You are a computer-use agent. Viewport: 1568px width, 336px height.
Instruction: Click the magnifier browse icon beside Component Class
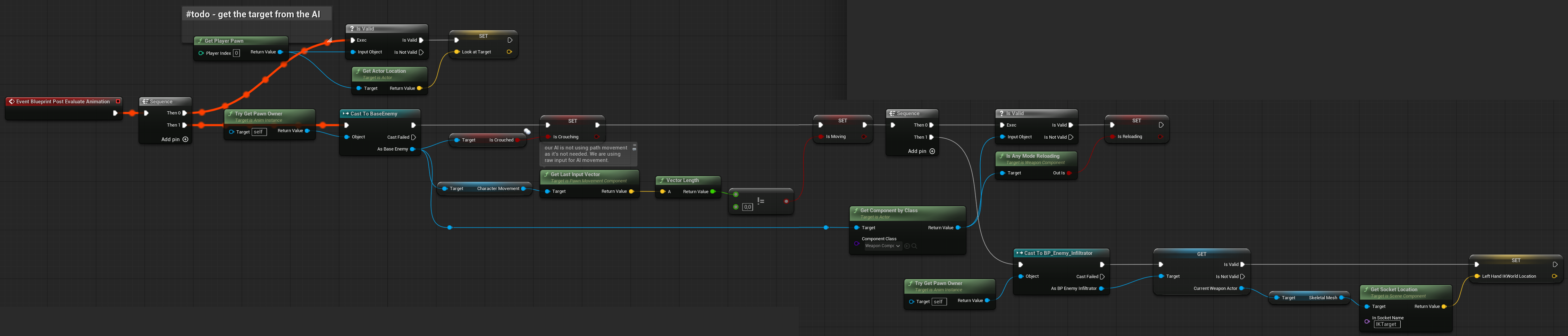(914, 246)
